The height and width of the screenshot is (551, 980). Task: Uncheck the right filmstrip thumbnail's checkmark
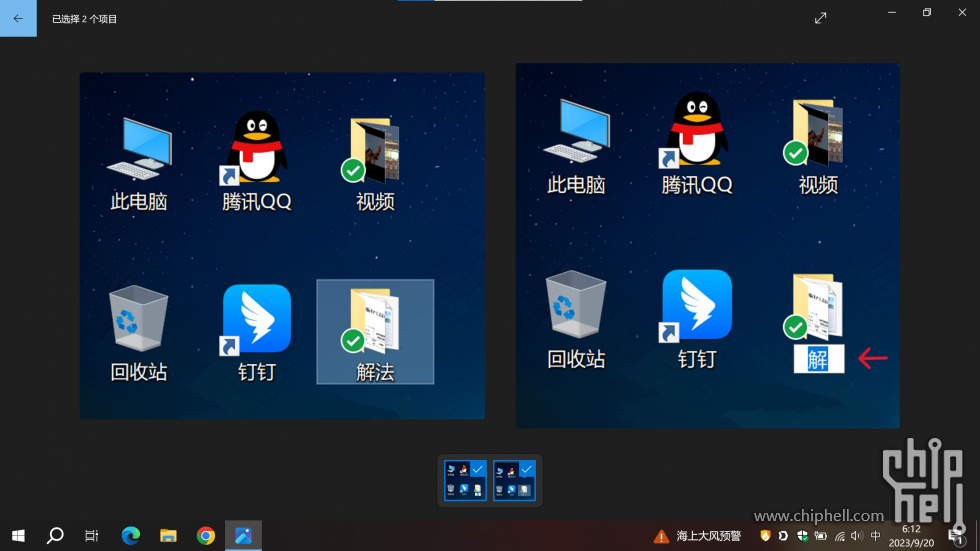coord(527,469)
